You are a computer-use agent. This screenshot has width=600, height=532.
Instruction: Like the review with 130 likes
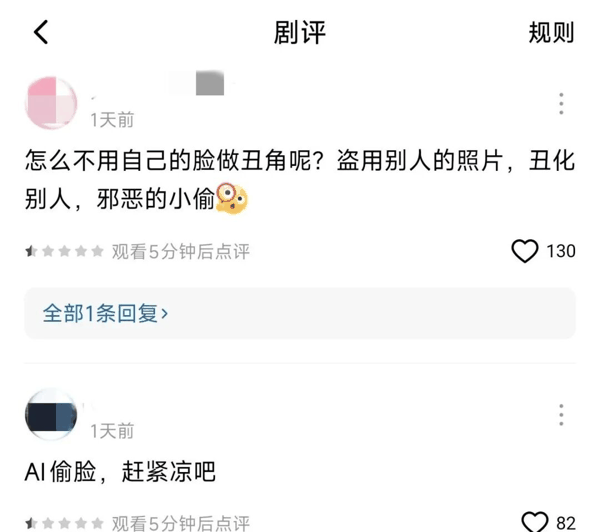(x=525, y=251)
